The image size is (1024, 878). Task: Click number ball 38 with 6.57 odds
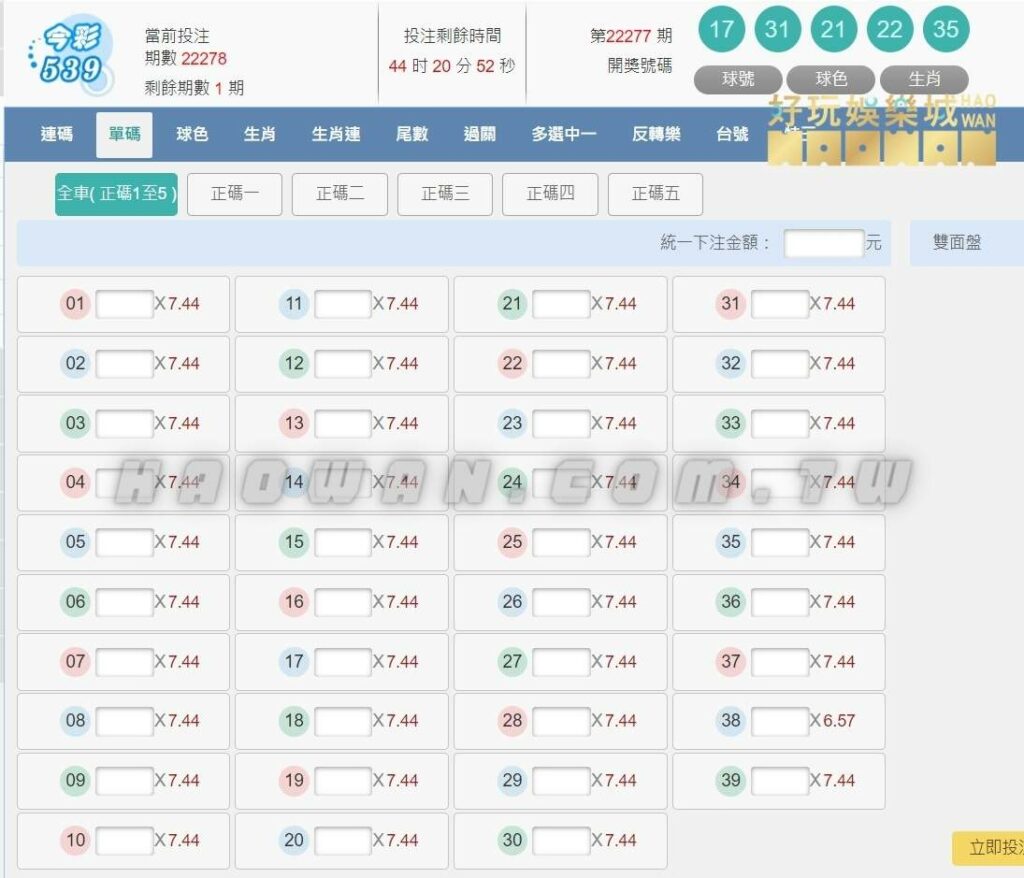coord(731,721)
